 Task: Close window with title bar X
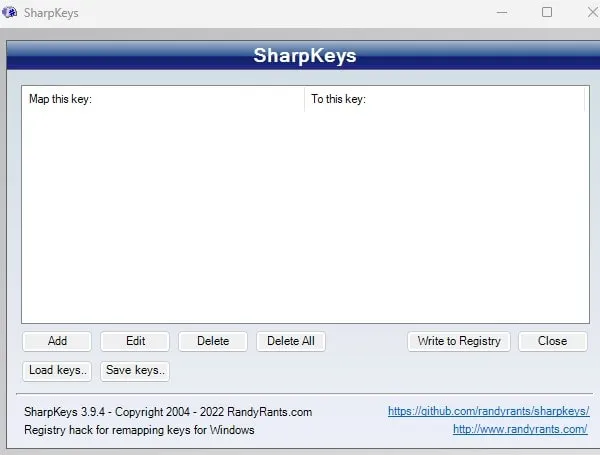[592, 13]
